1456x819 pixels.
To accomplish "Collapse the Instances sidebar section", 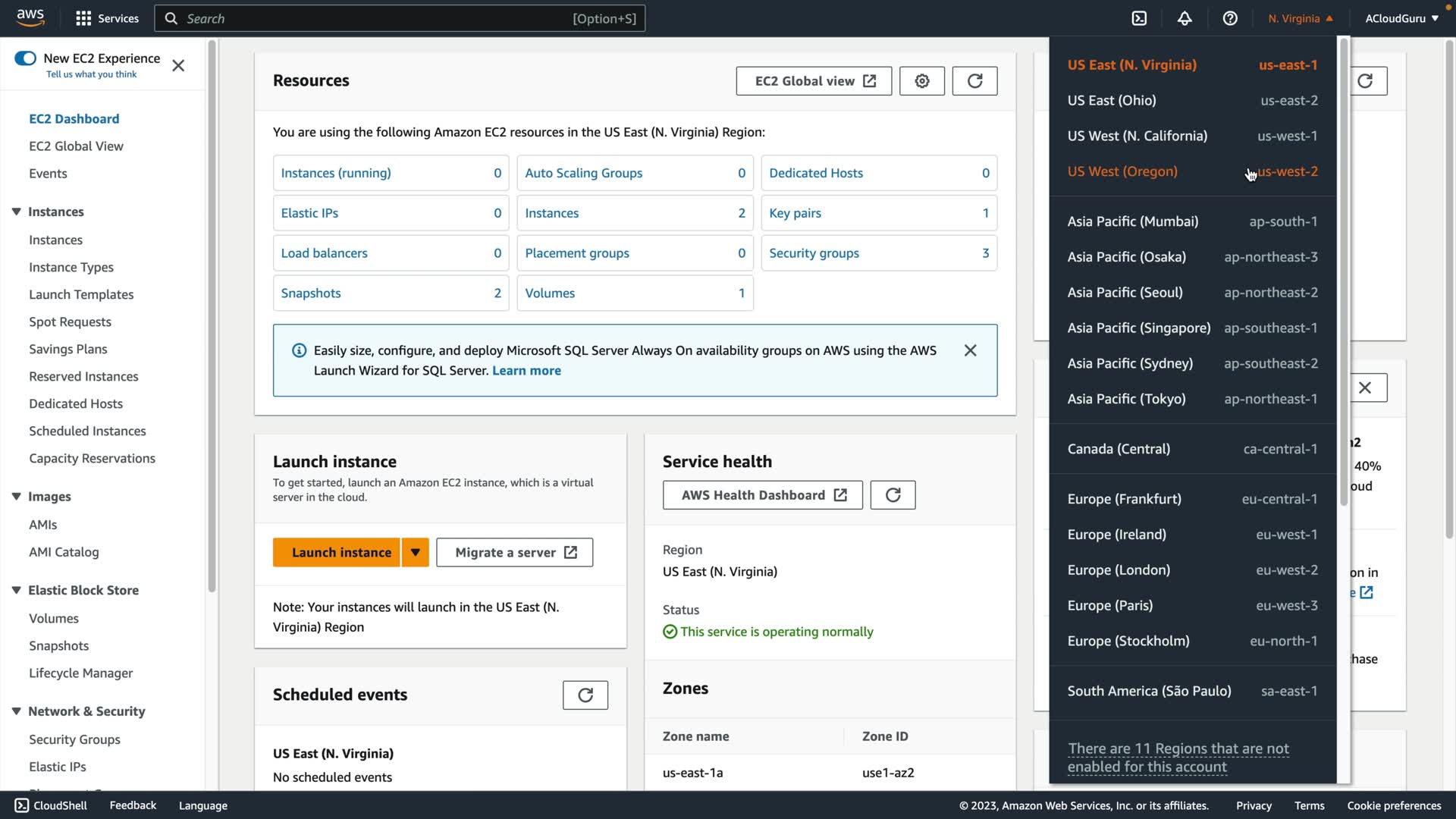I will coord(16,212).
